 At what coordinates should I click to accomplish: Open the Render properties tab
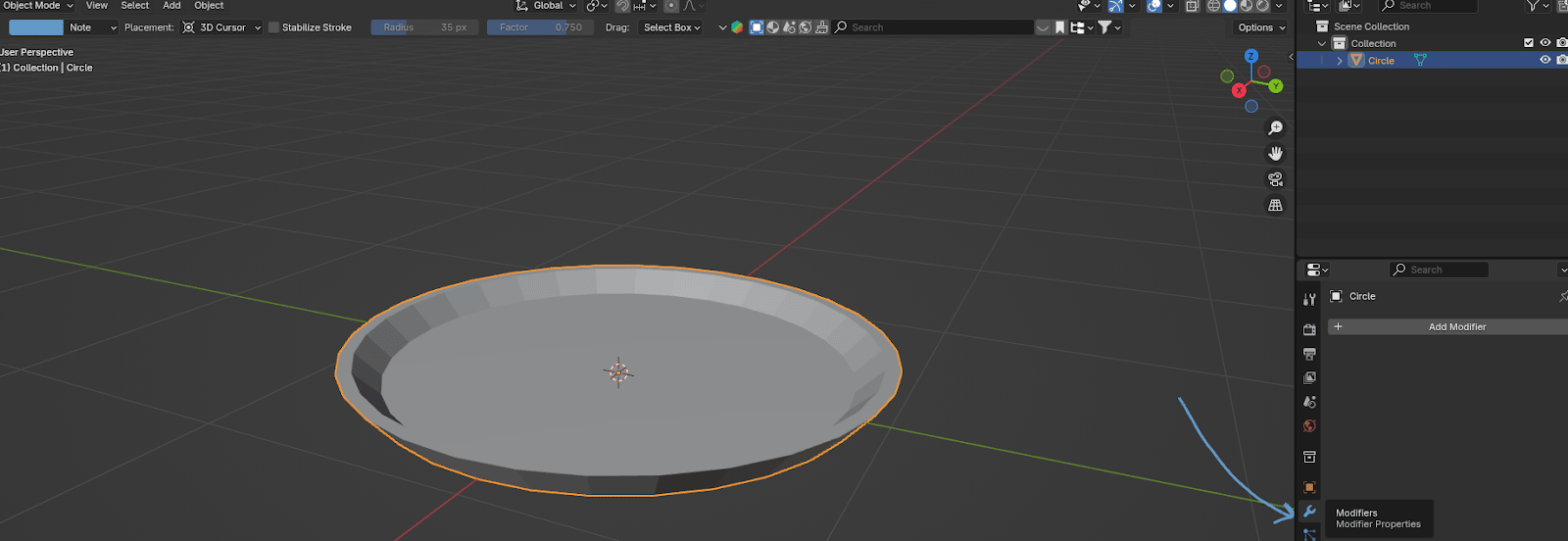click(x=1309, y=329)
